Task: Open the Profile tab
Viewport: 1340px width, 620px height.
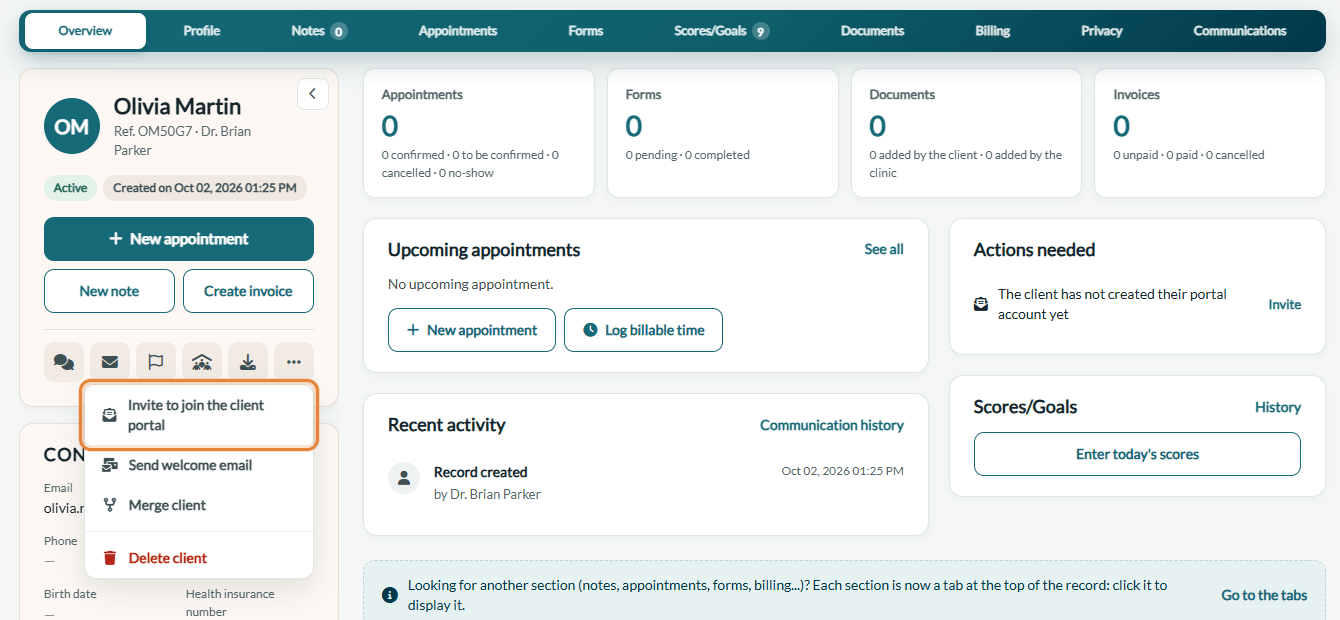Action: (x=202, y=31)
